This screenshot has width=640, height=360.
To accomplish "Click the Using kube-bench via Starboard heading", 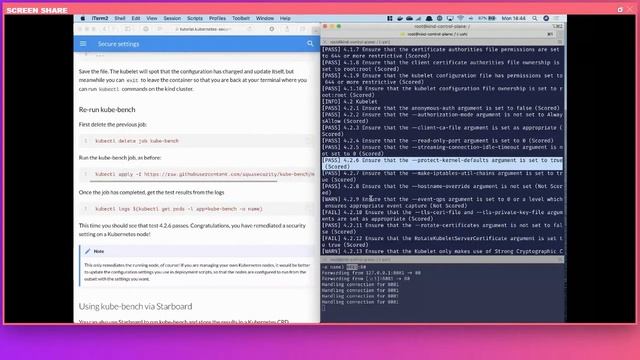I will point(136,306).
